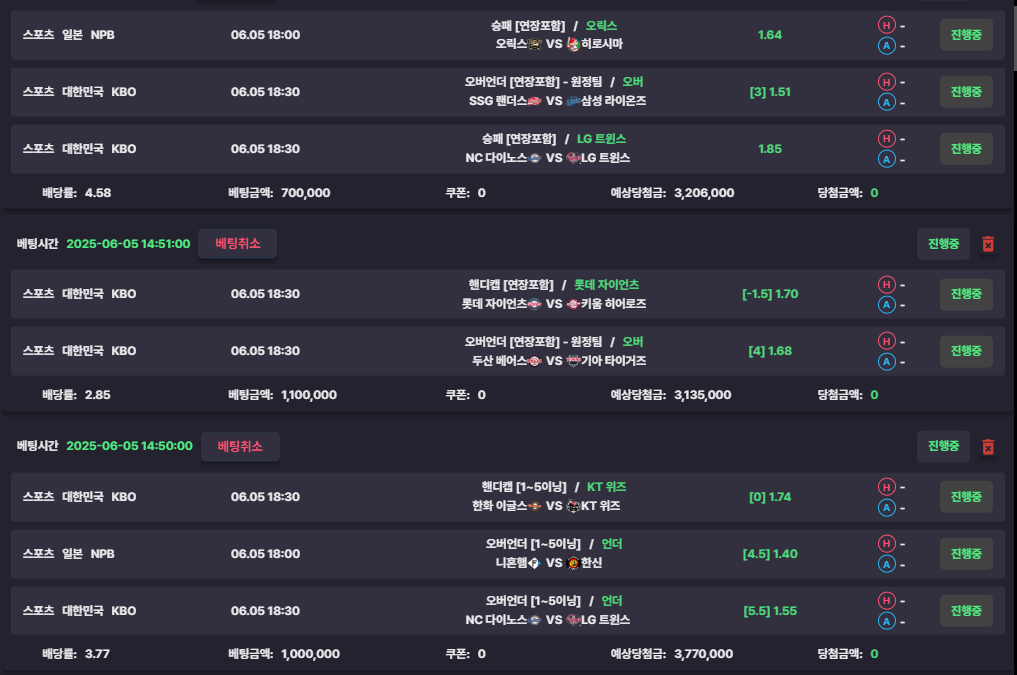
Task: Click the [4] 1.68 odds value
Action: (x=770, y=351)
